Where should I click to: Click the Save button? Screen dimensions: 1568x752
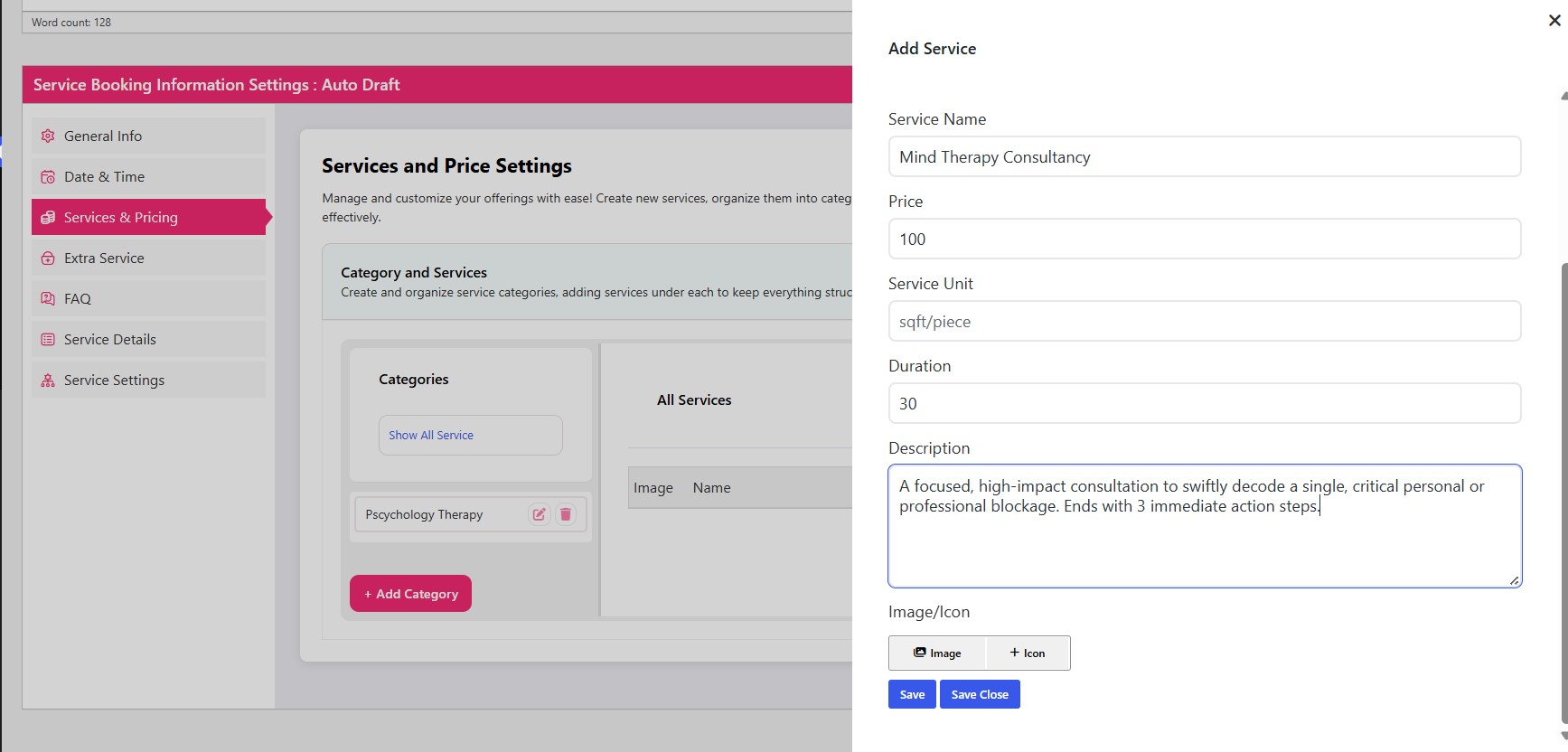(912, 694)
